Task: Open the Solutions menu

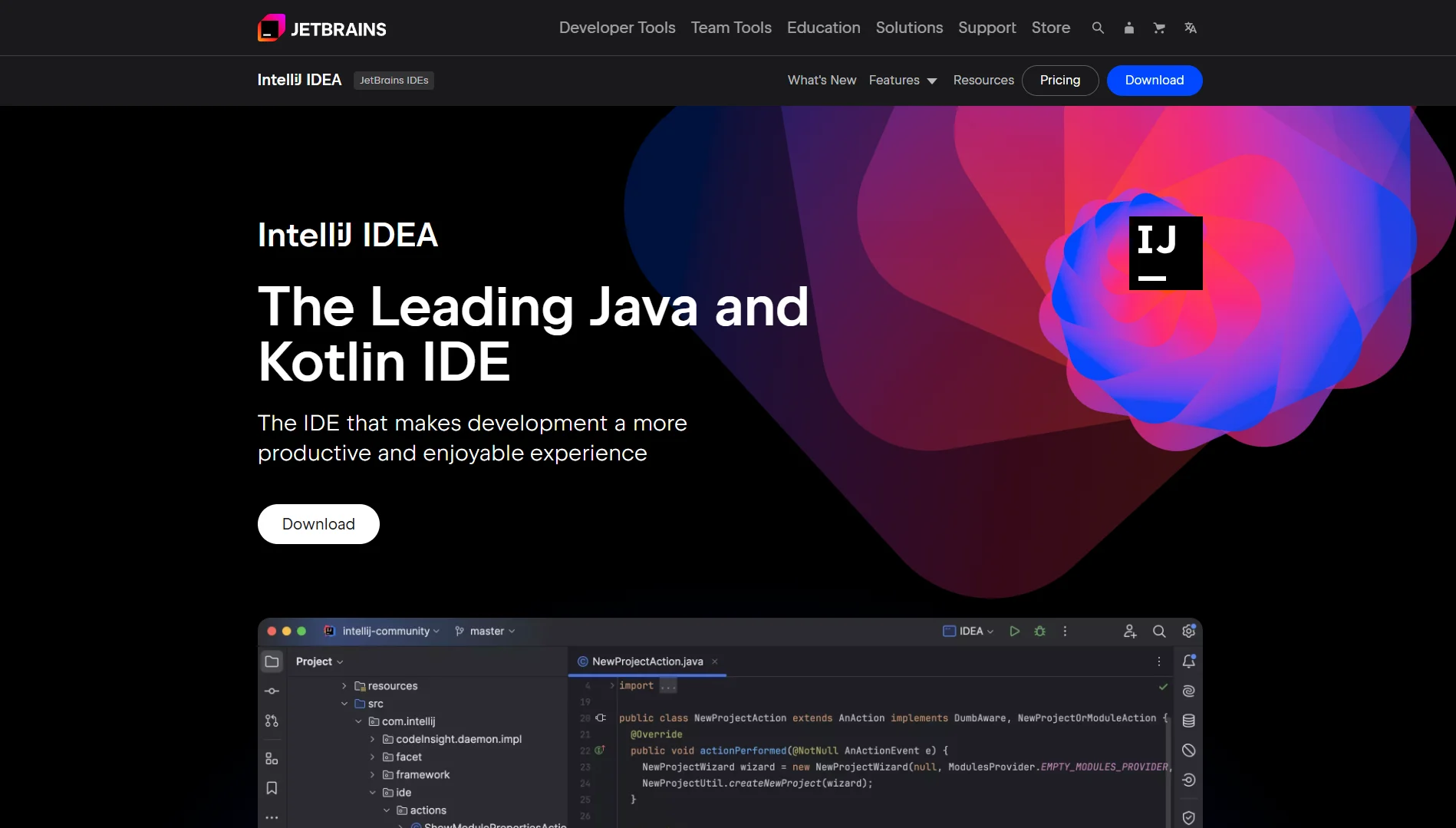Action: (x=909, y=28)
